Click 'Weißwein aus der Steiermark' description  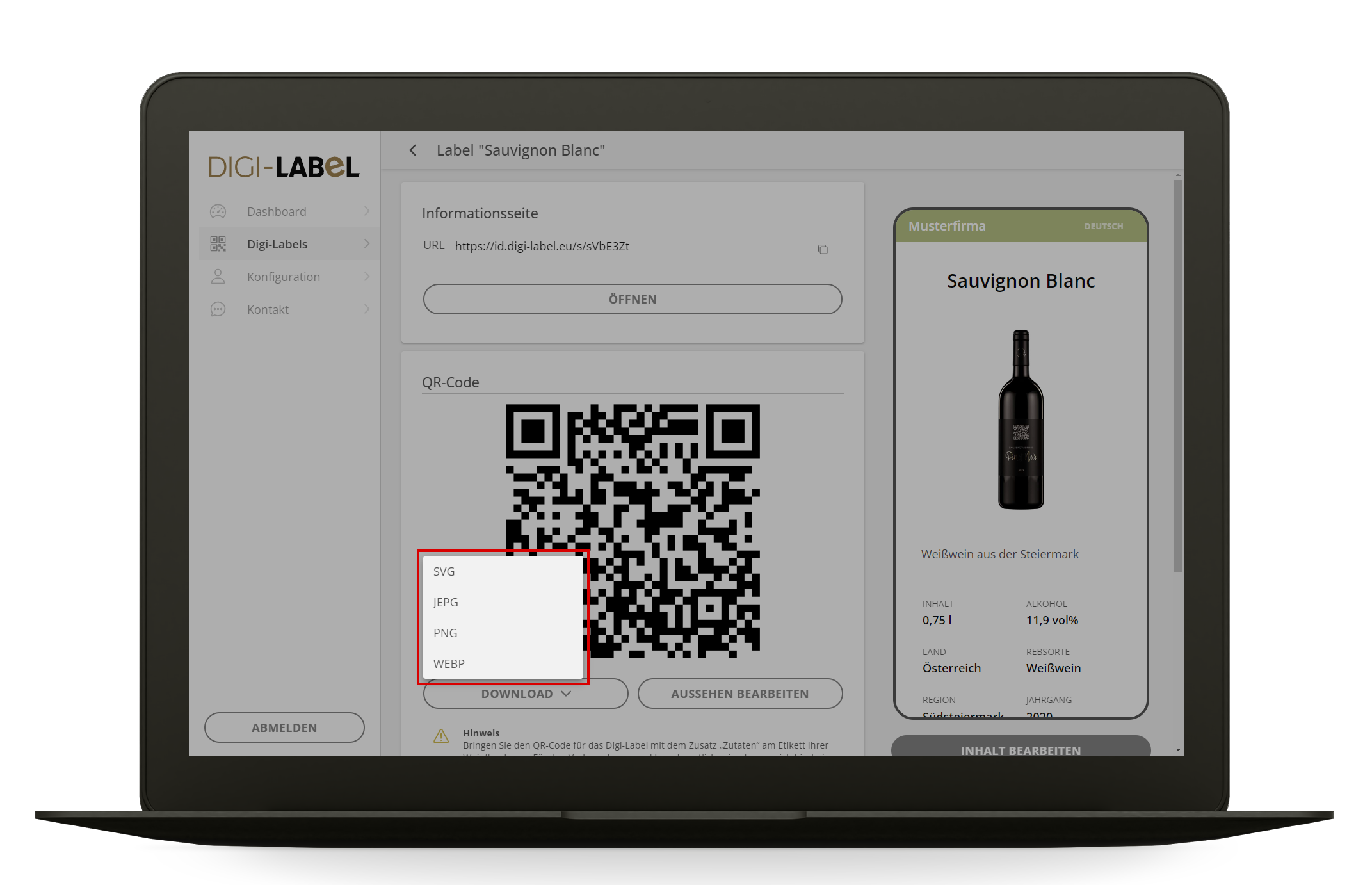click(x=1000, y=555)
